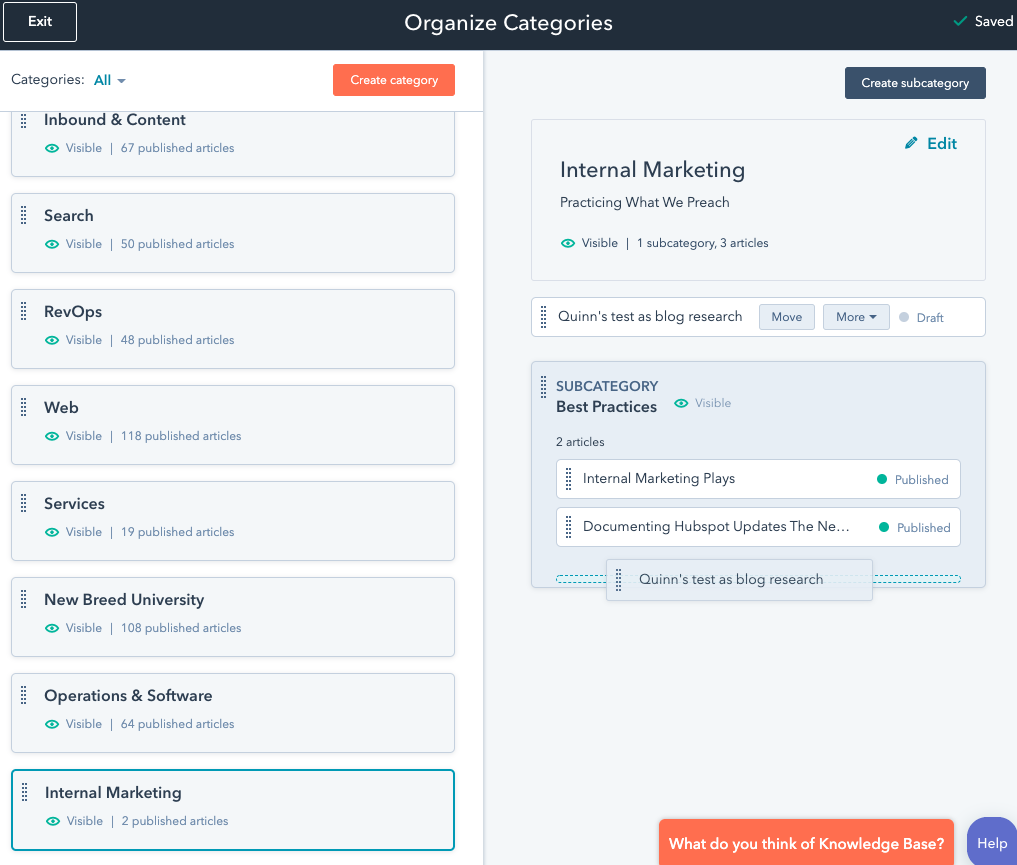Open the Knowledge Base feedback banner
This screenshot has height=865, width=1017.
tap(806, 843)
